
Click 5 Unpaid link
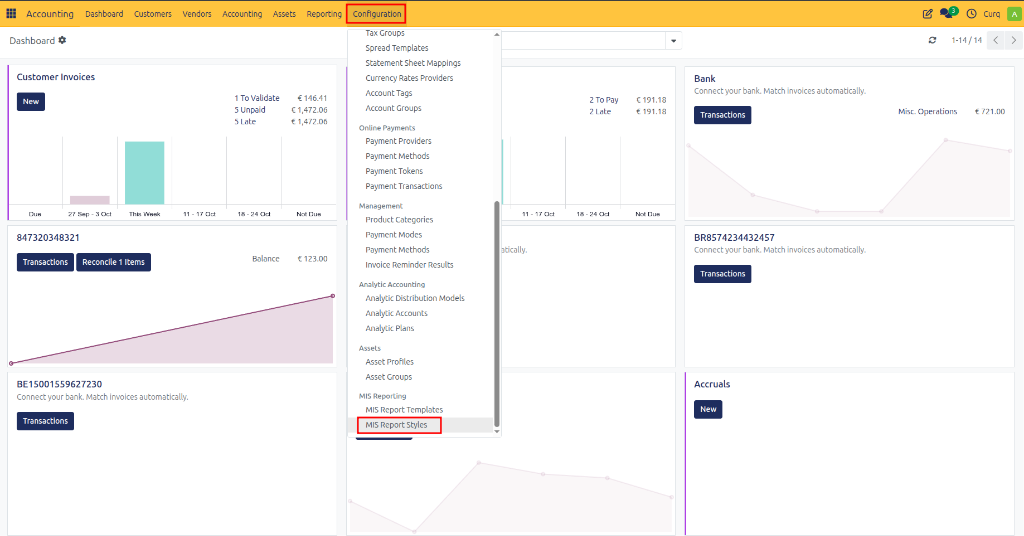(249, 110)
